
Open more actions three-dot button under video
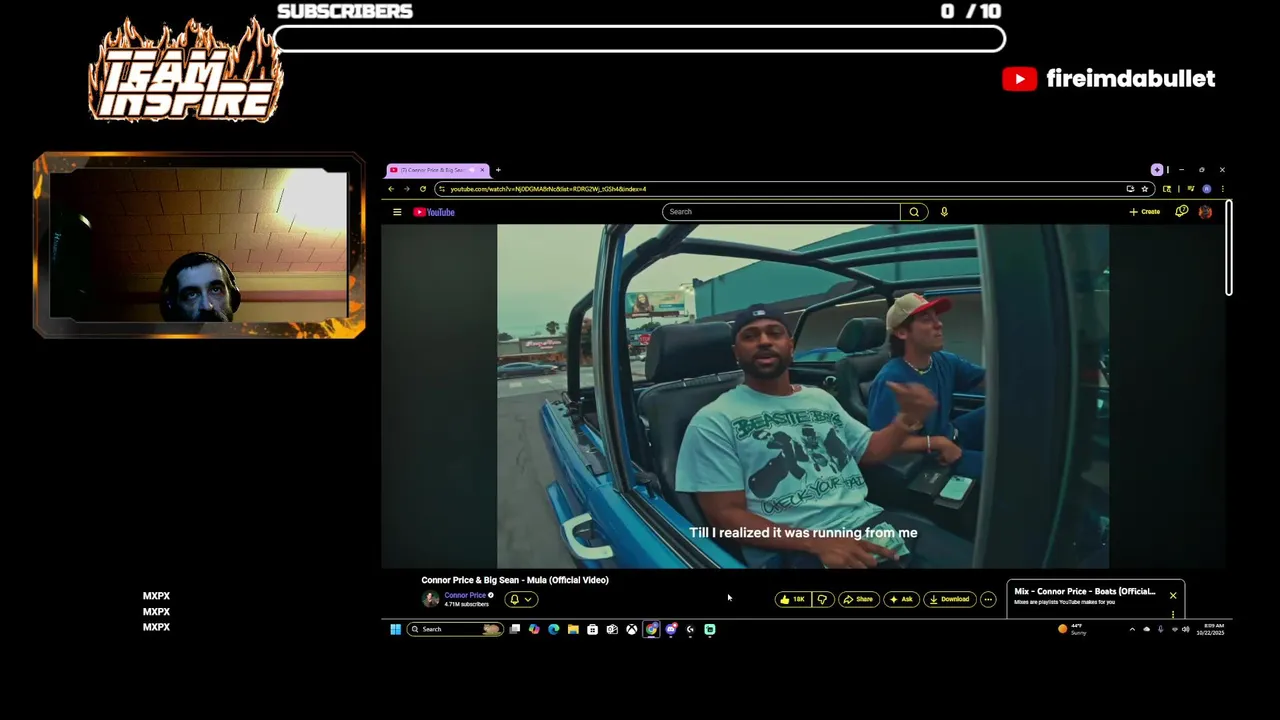(x=988, y=599)
